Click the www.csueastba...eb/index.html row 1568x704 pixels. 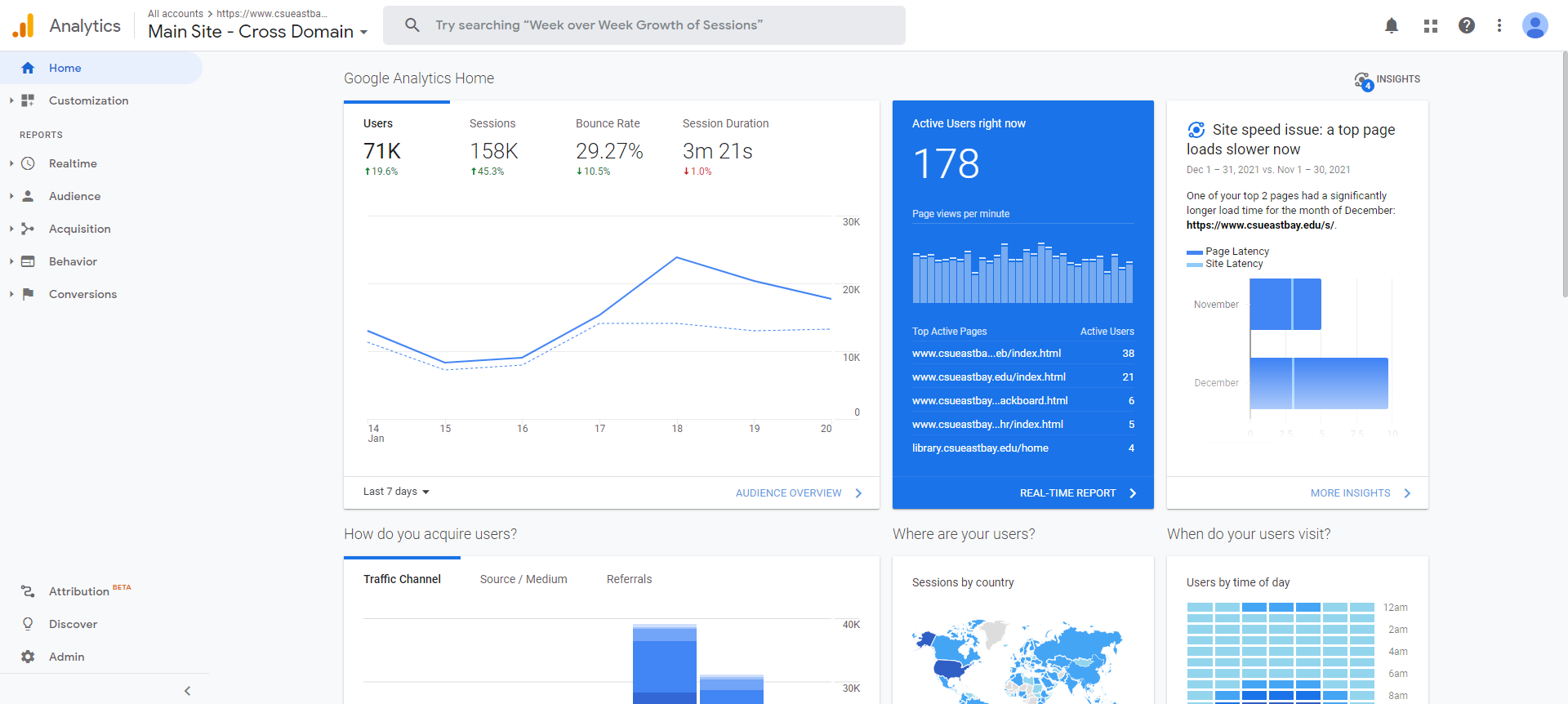(1023, 354)
